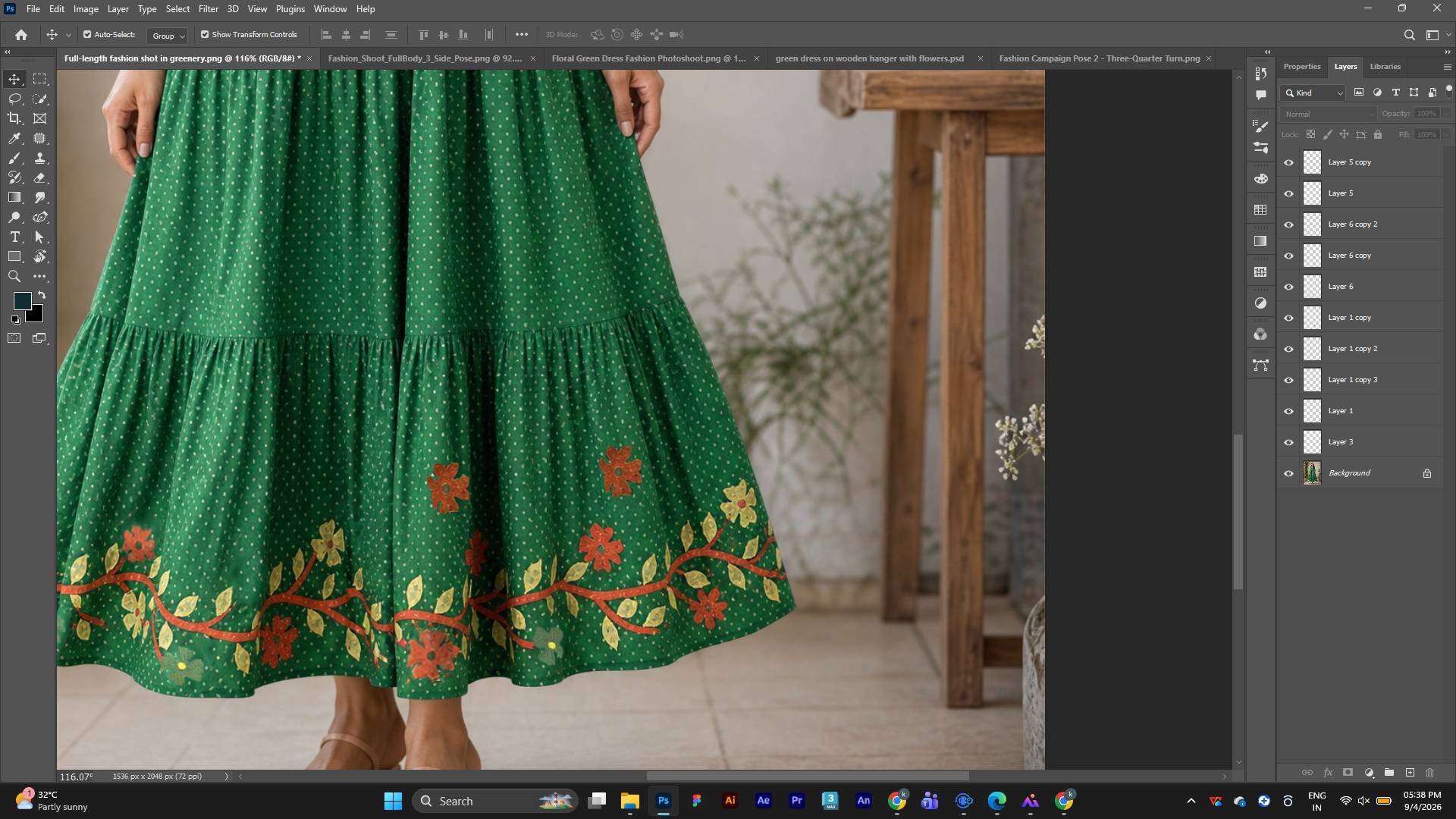Image resolution: width=1456 pixels, height=819 pixels.
Task: Select the Brush tool
Action: click(14, 158)
